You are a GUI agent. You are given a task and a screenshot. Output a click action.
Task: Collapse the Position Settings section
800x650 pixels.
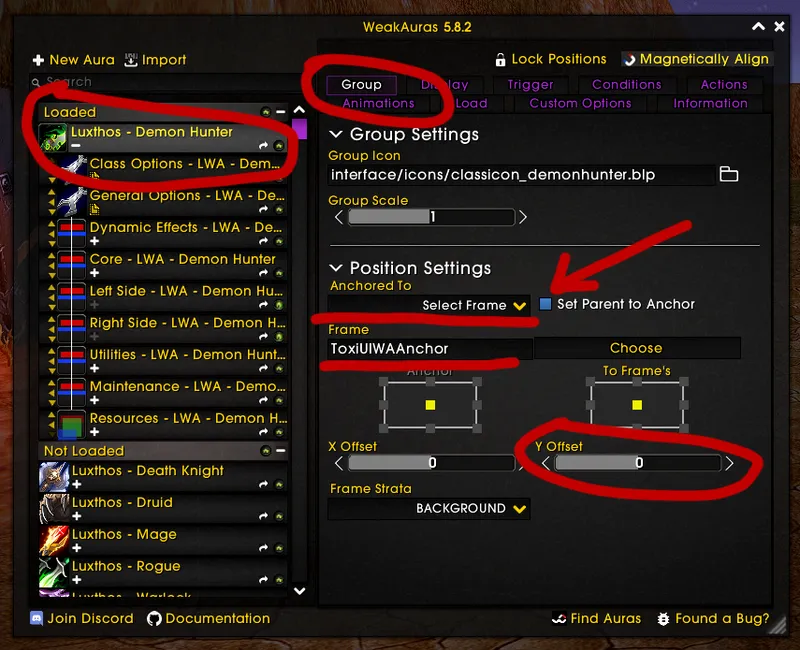[x=336, y=268]
